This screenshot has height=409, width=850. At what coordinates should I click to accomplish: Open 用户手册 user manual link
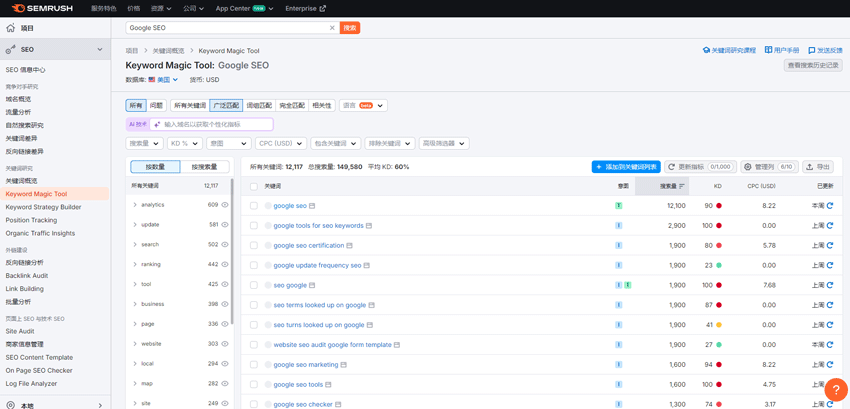(x=782, y=50)
